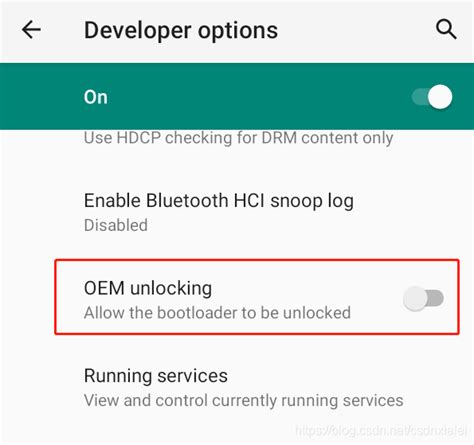Click the blog.csdn.net watermark link
The image size is (474, 445).
click(x=381, y=431)
